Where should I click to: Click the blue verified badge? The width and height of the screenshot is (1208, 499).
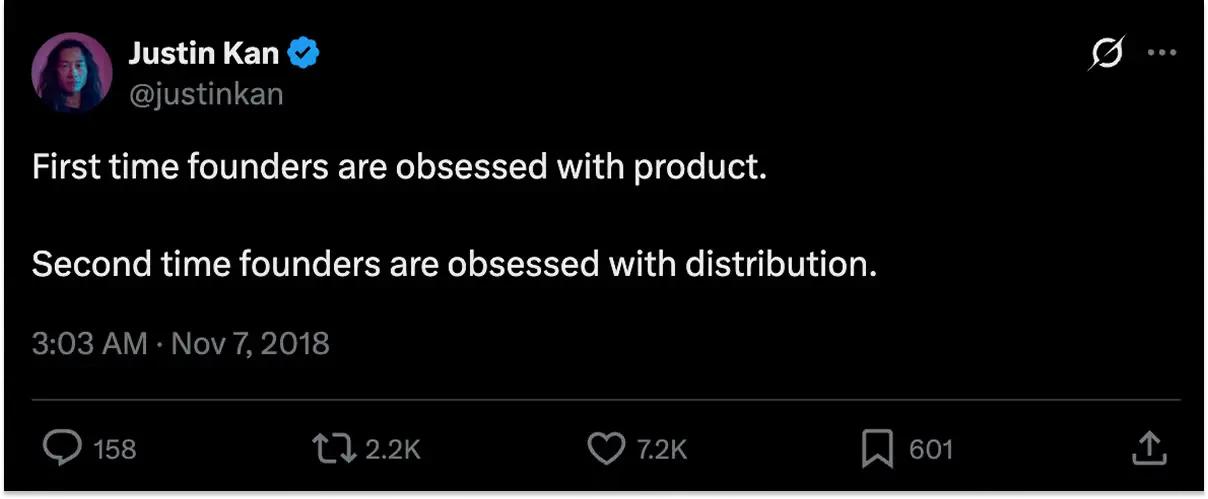click(303, 54)
